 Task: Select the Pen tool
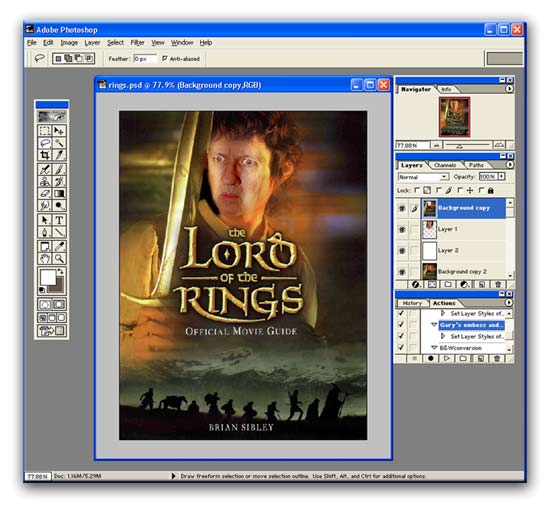[x=45, y=232]
